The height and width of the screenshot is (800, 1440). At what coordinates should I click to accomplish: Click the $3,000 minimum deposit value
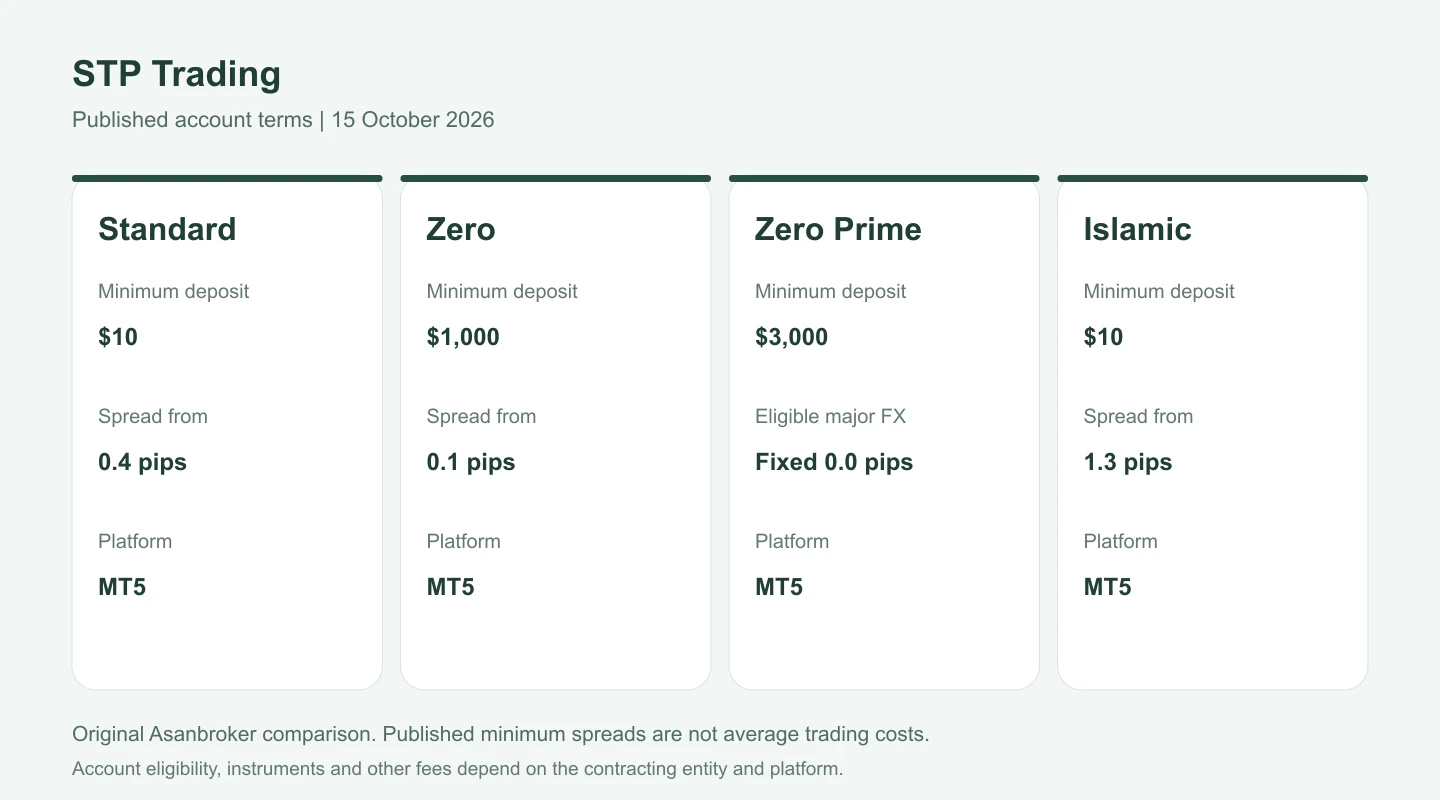pos(791,337)
